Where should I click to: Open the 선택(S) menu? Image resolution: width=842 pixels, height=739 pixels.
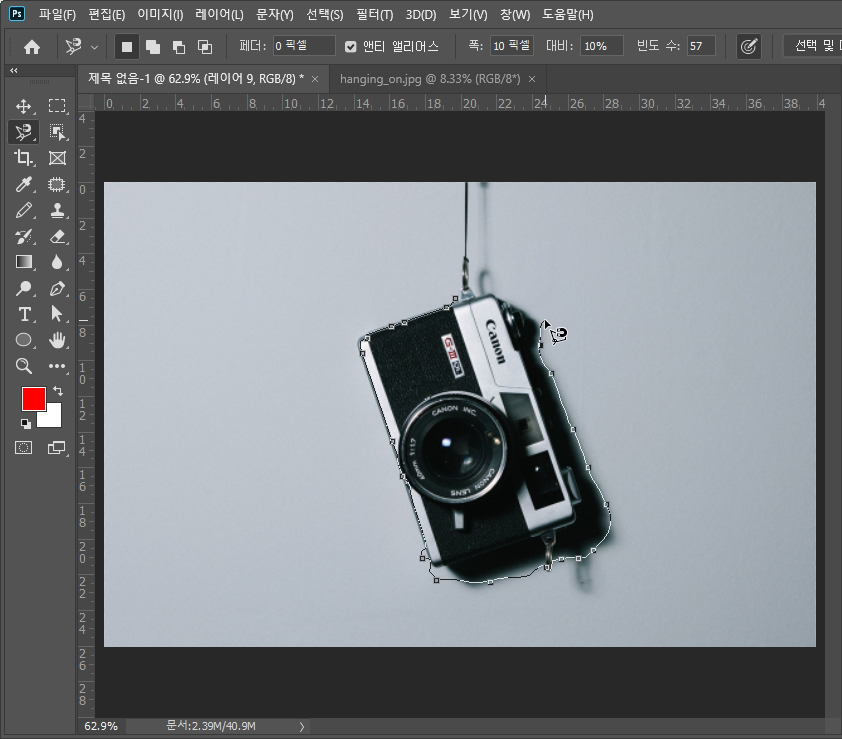tap(324, 15)
